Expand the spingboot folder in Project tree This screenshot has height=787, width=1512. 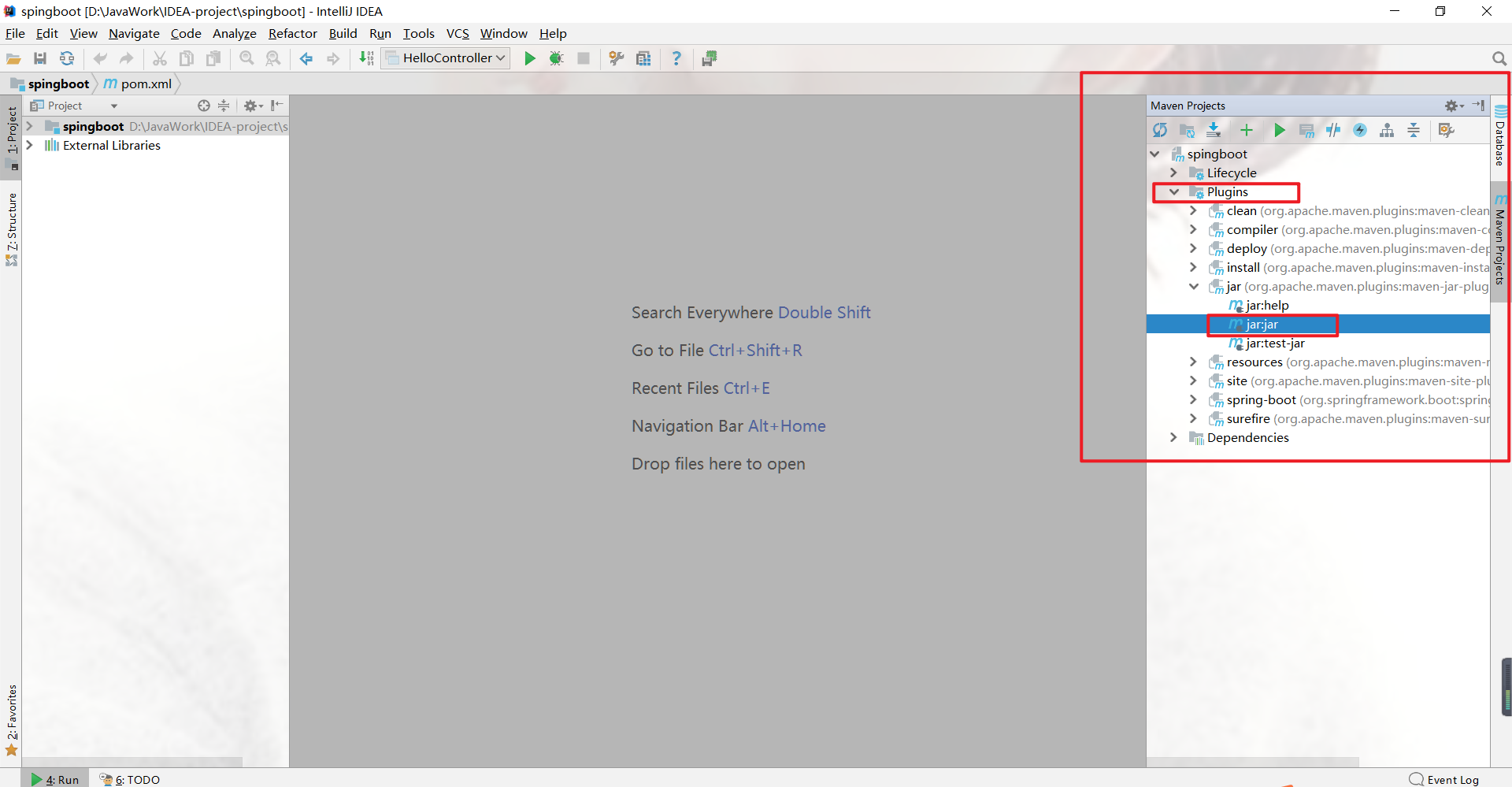point(29,126)
